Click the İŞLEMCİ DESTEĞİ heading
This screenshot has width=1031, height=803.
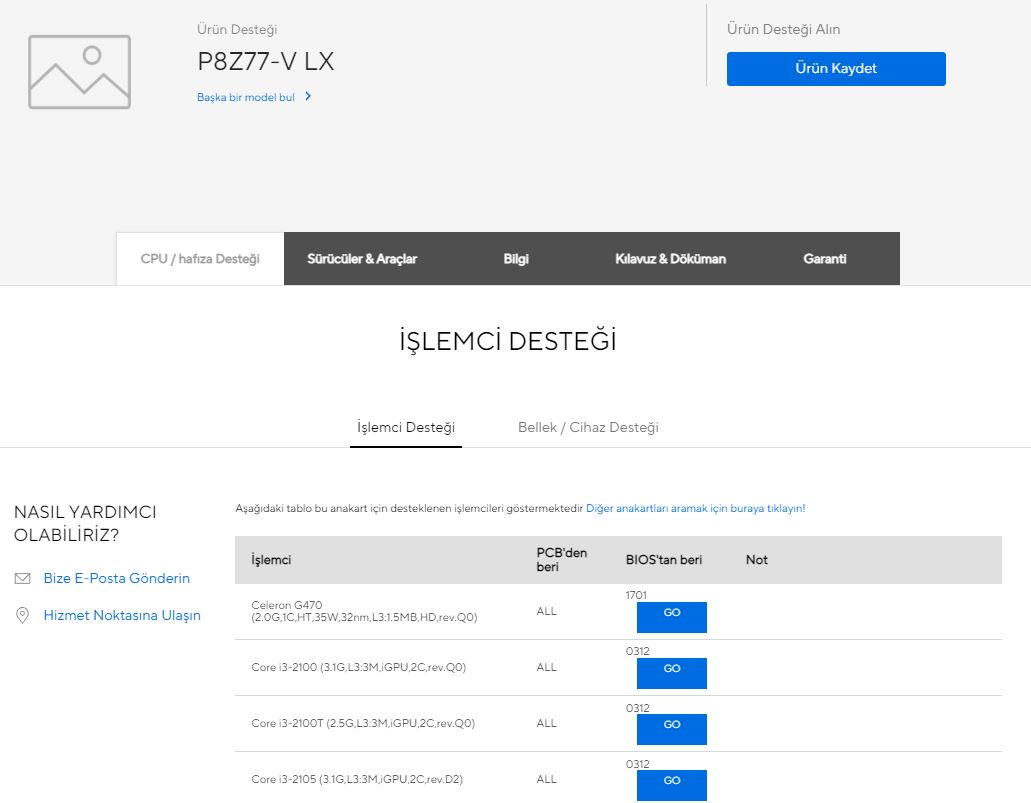[x=508, y=341]
